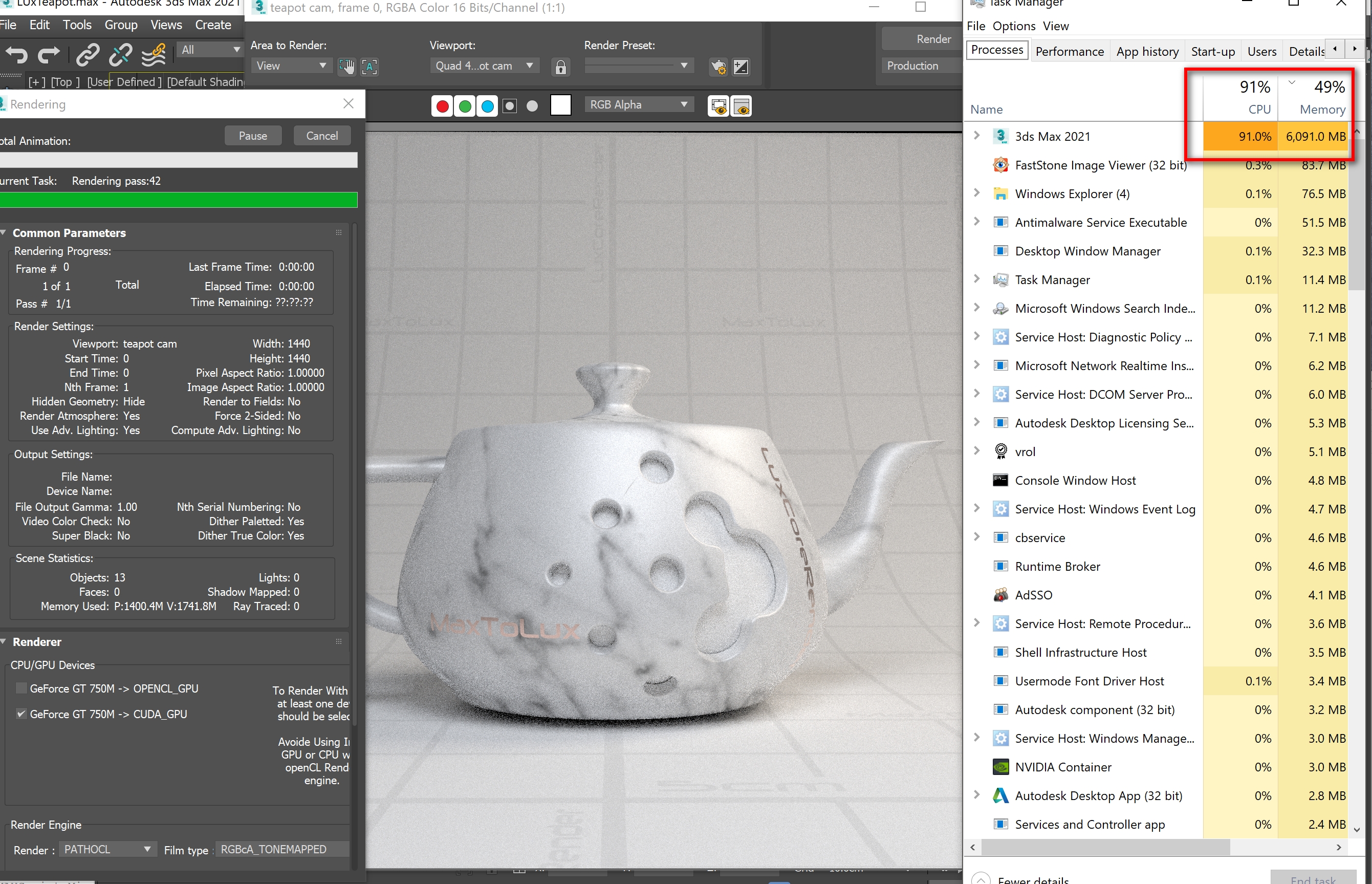Enable GeForce GT 750M OPENCL_GPU checkbox
This screenshot has height=884, width=1372.
[x=21, y=688]
